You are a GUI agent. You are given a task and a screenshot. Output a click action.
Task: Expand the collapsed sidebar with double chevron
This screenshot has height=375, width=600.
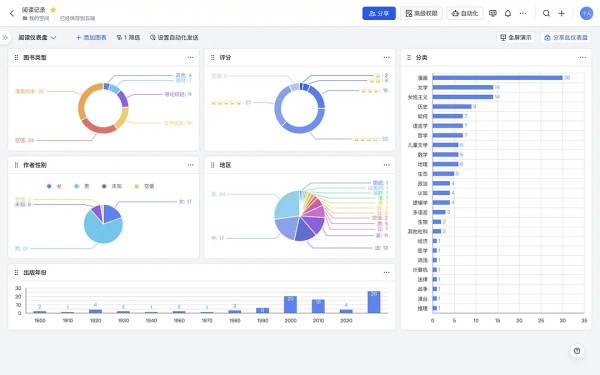coord(5,38)
